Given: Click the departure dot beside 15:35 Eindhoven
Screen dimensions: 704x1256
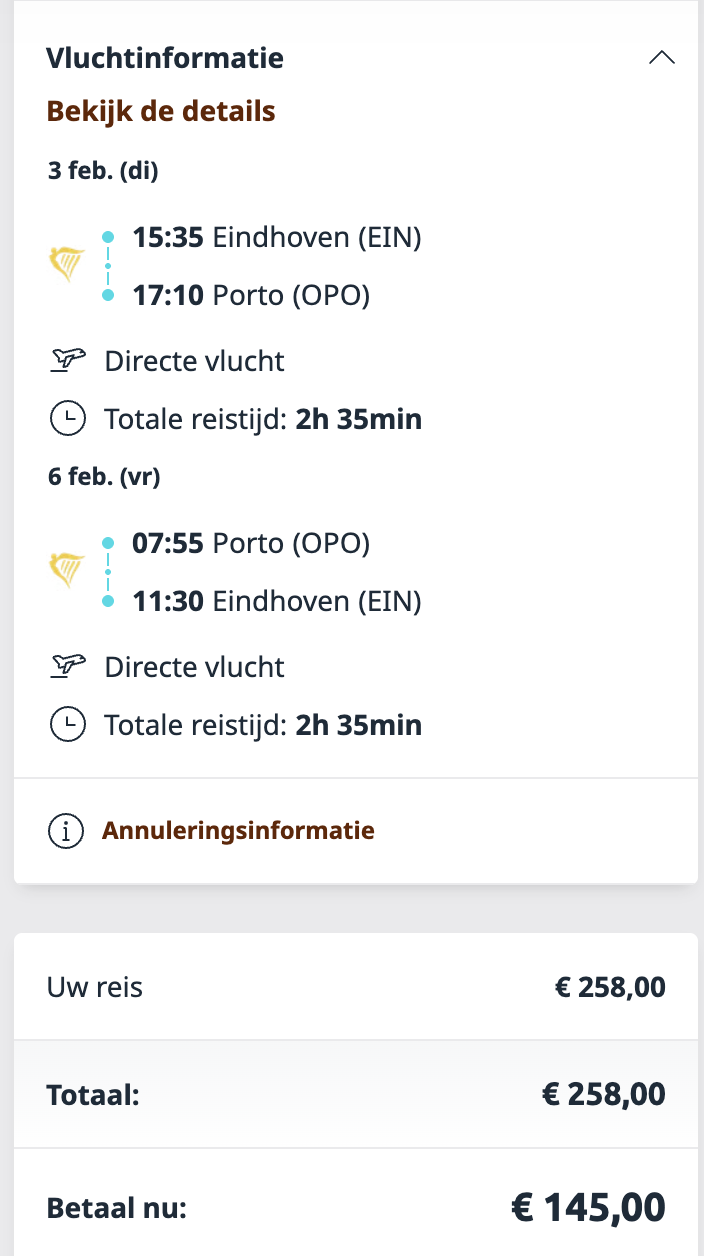Looking at the screenshot, I should click(108, 236).
